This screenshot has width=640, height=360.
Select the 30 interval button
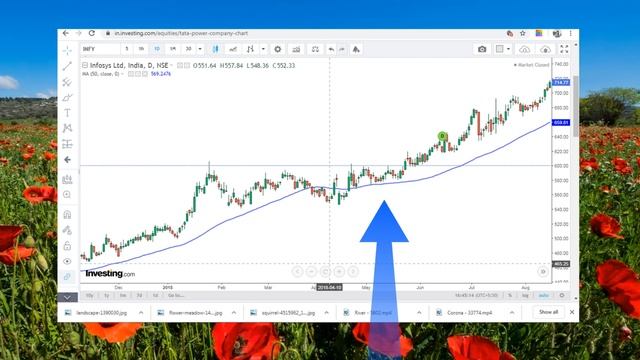[189, 49]
